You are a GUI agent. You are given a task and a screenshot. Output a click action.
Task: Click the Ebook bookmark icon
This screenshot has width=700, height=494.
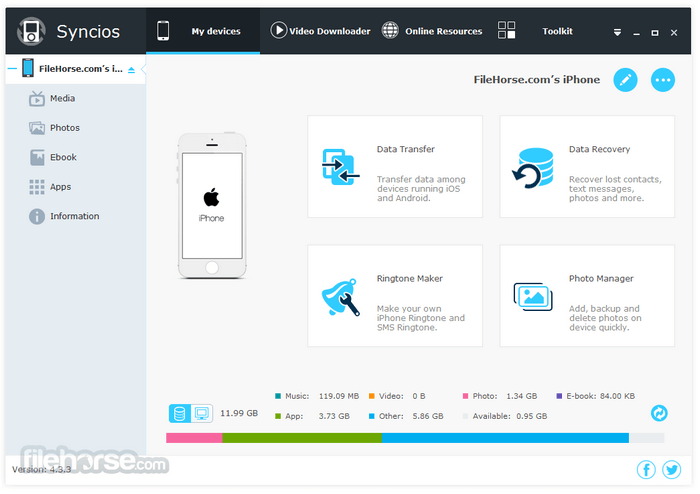tap(37, 158)
